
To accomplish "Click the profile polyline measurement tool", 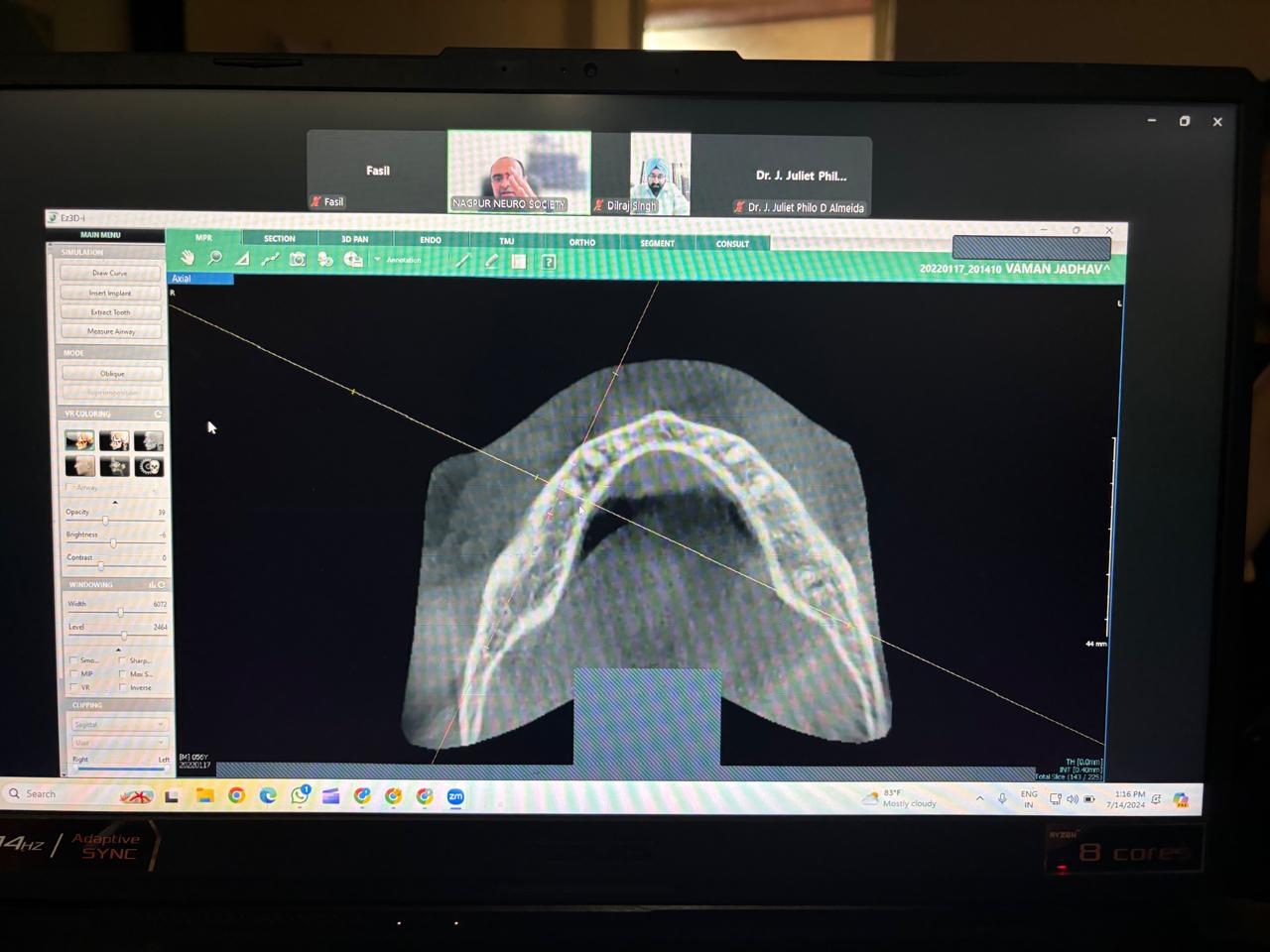I will click(269, 259).
